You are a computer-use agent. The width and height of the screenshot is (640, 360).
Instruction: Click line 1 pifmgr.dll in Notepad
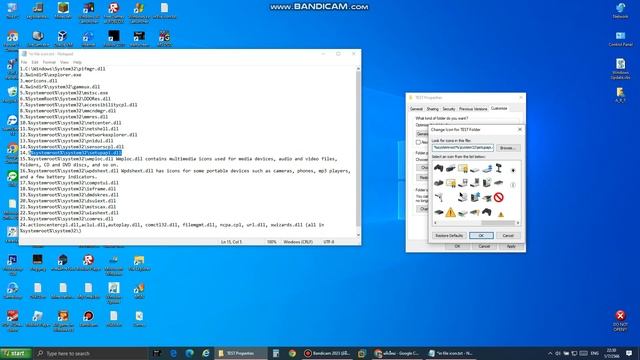(x=62, y=69)
